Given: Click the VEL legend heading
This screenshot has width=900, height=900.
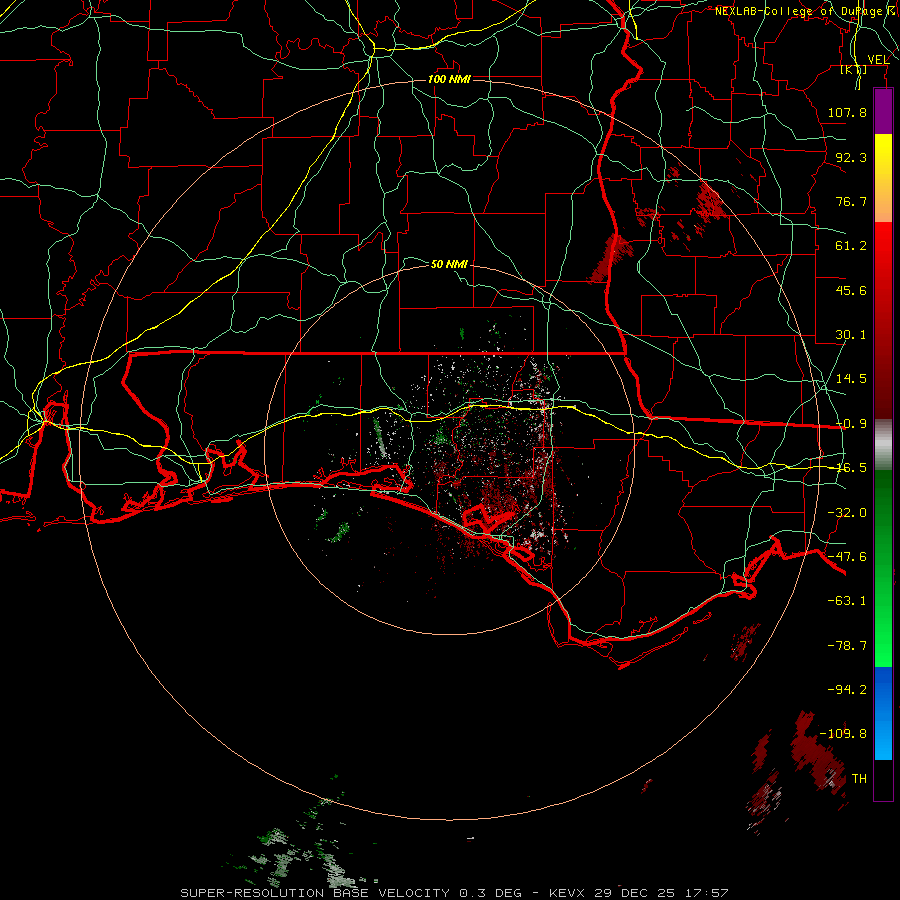Looking at the screenshot, I should tap(879, 60).
